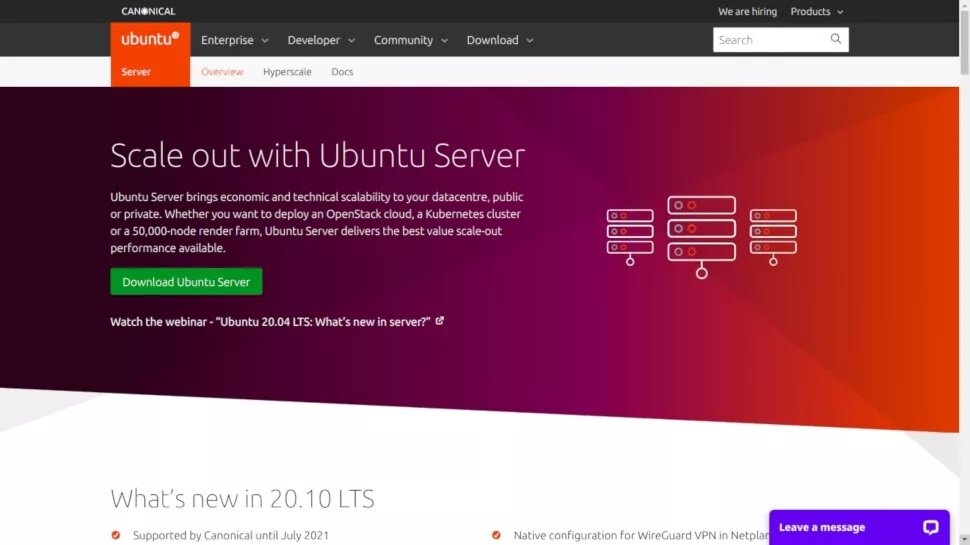Click 'Supported by Canonical until July 2021' text
Screen dimensions: 970x545
(231, 535)
